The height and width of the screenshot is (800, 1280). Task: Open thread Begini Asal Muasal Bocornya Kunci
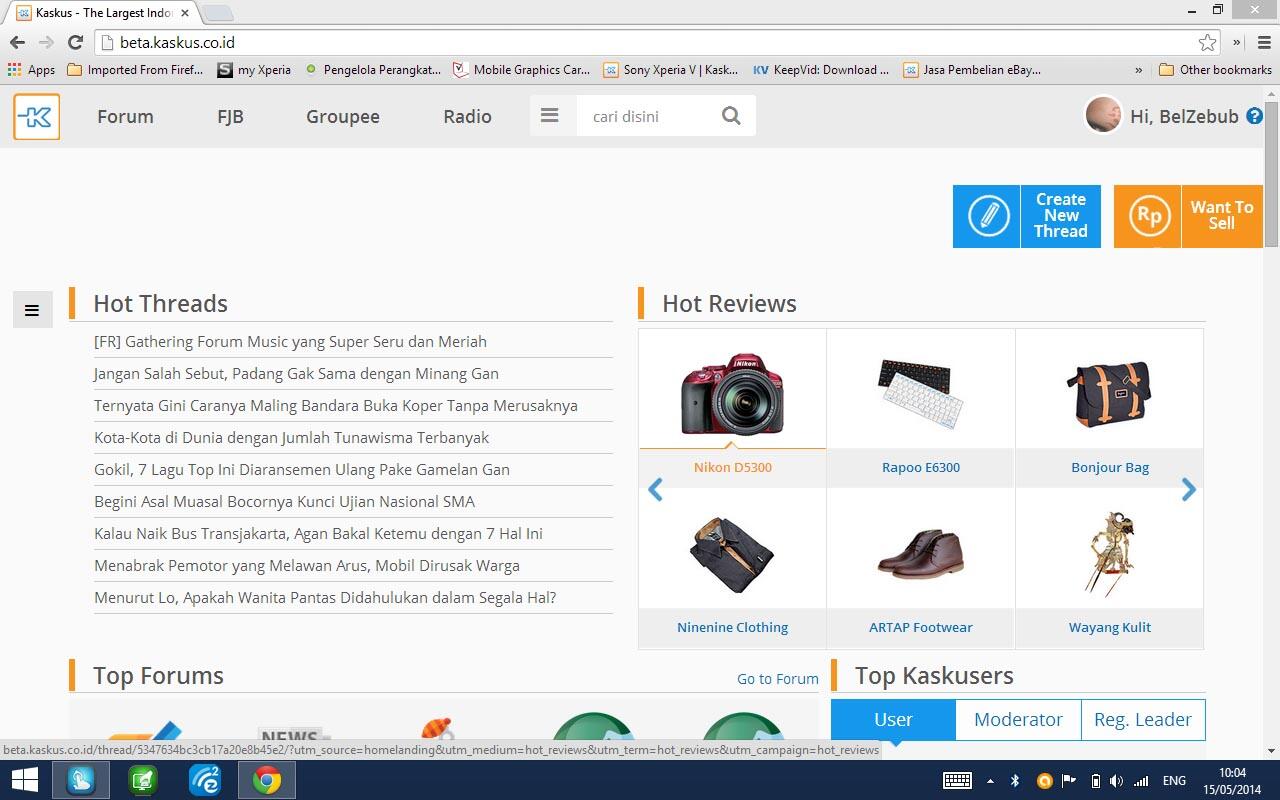click(284, 501)
